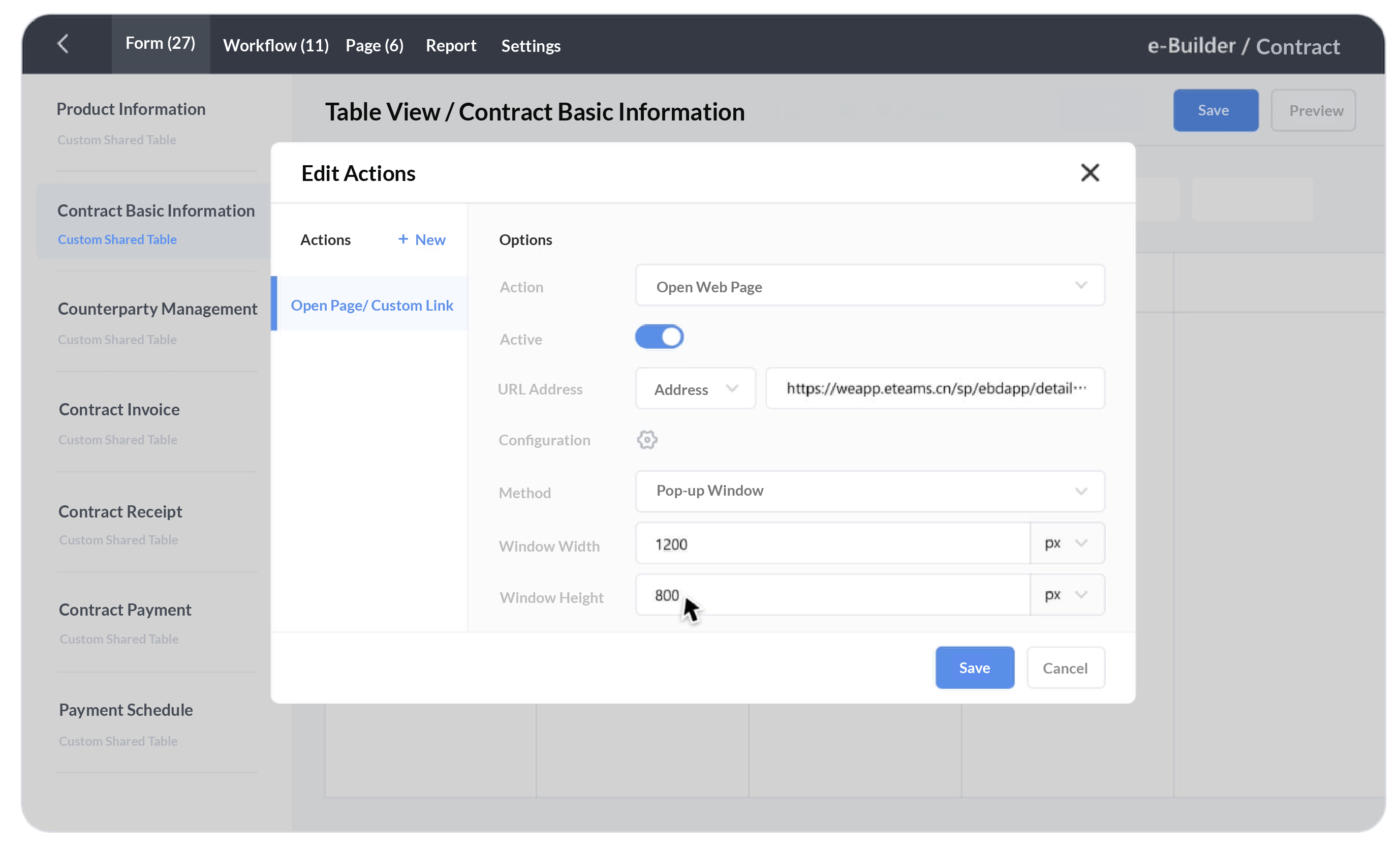
Task: Select Contract Invoice in the sidebar
Action: click(119, 409)
